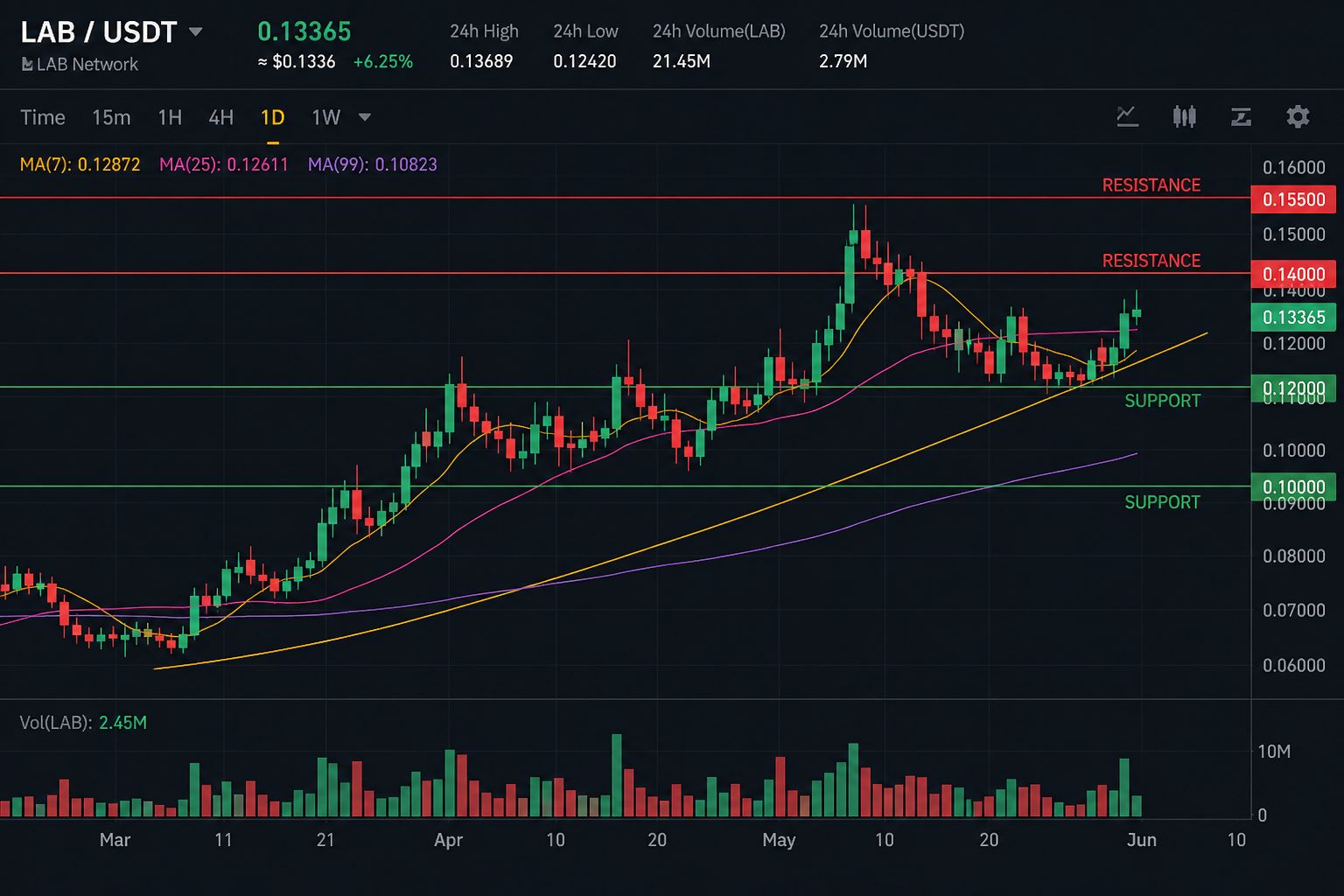Select the 1W timeframe tab
The height and width of the screenshot is (896, 1344).
pos(325,117)
